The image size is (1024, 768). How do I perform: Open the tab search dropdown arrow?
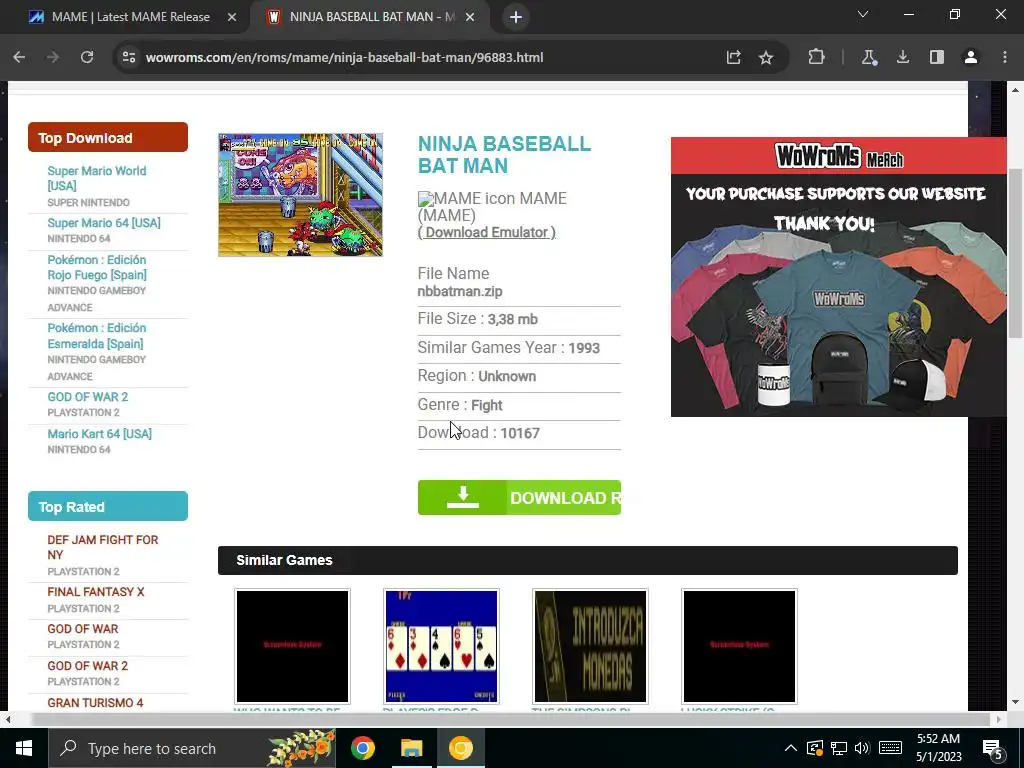point(863,14)
